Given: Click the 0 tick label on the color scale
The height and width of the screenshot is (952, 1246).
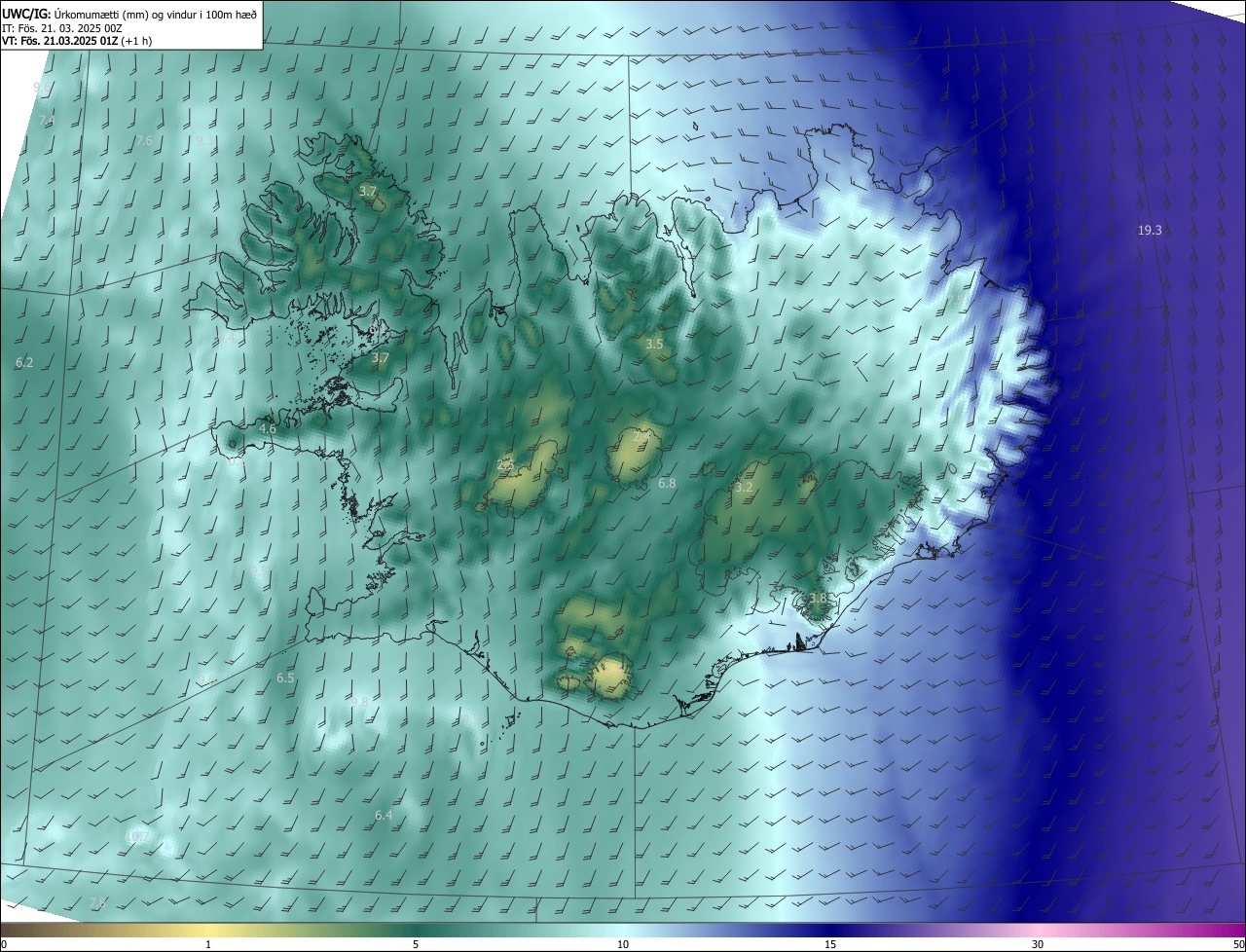Looking at the screenshot, I should [4, 945].
